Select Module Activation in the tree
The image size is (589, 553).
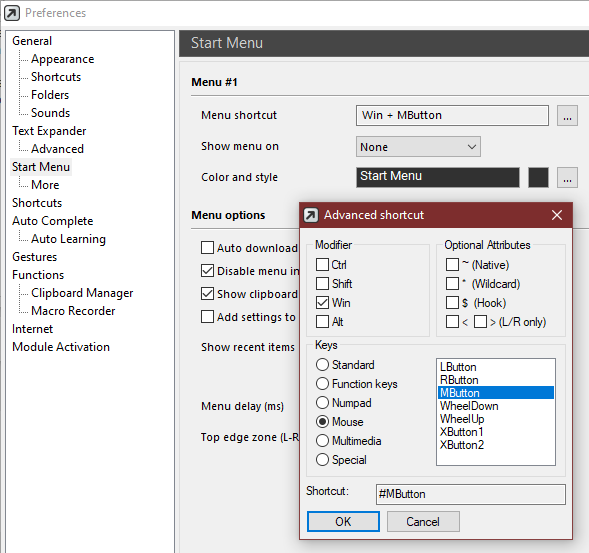[x=61, y=347]
